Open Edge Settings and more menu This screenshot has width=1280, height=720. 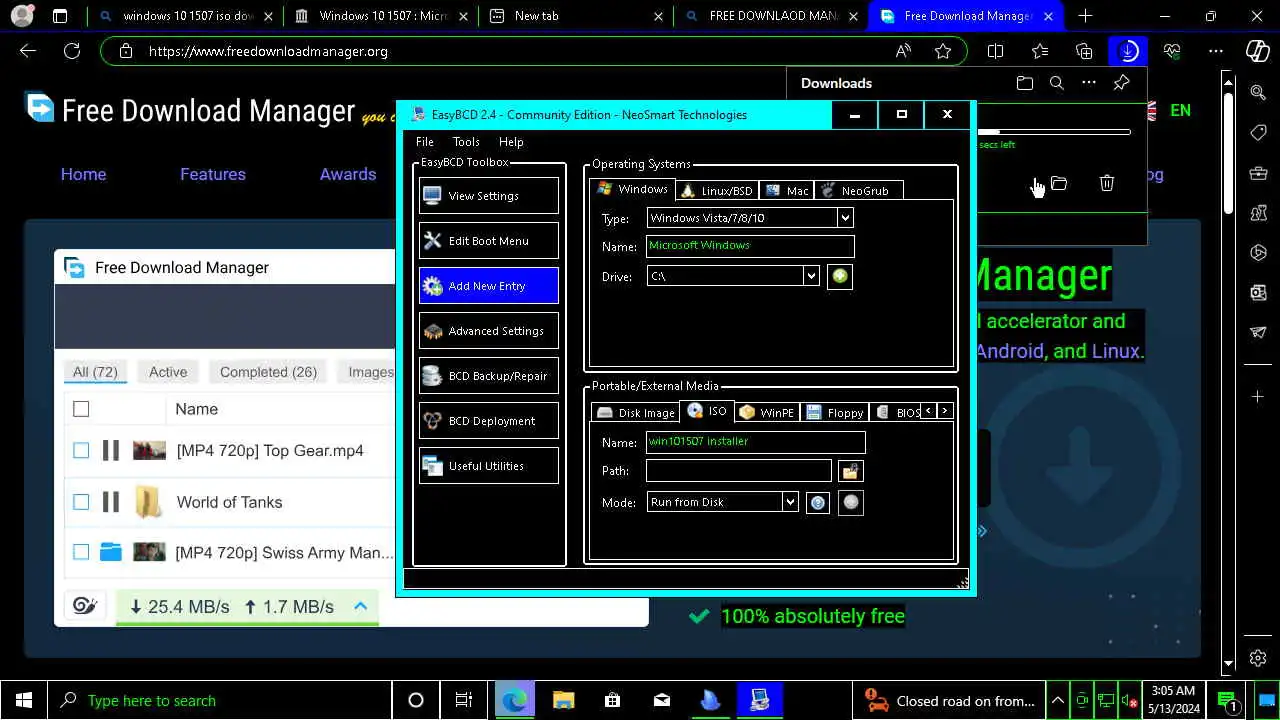click(x=1216, y=51)
